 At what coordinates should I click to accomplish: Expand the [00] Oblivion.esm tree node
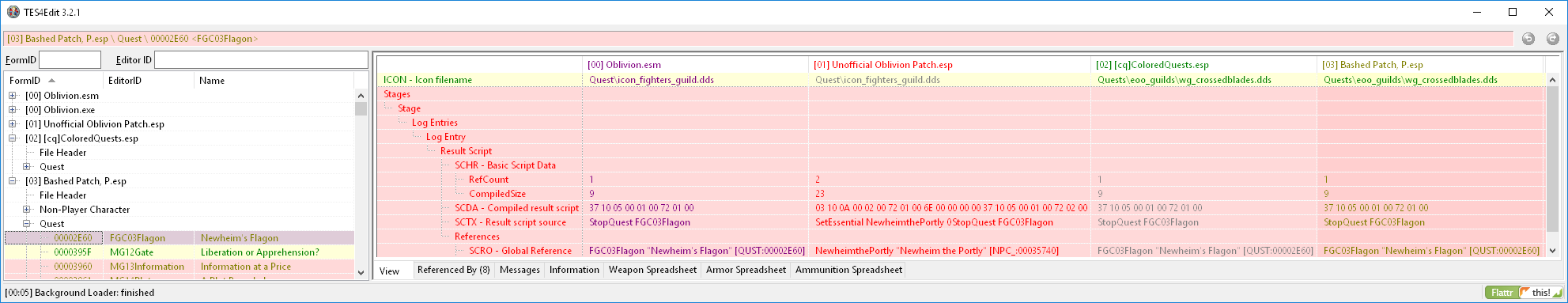click(x=13, y=96)
